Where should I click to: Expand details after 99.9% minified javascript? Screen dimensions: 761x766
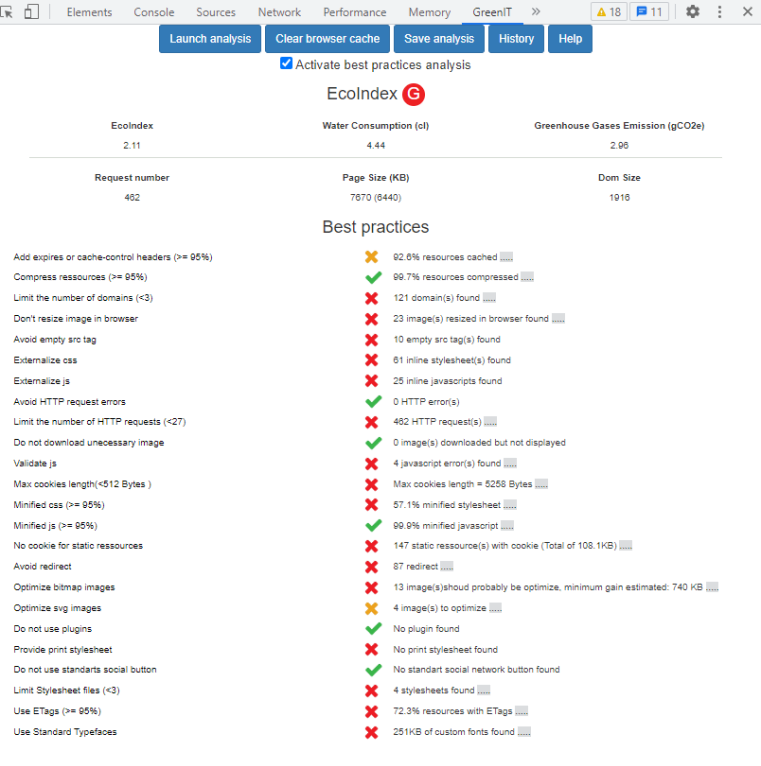pos(507,526)
